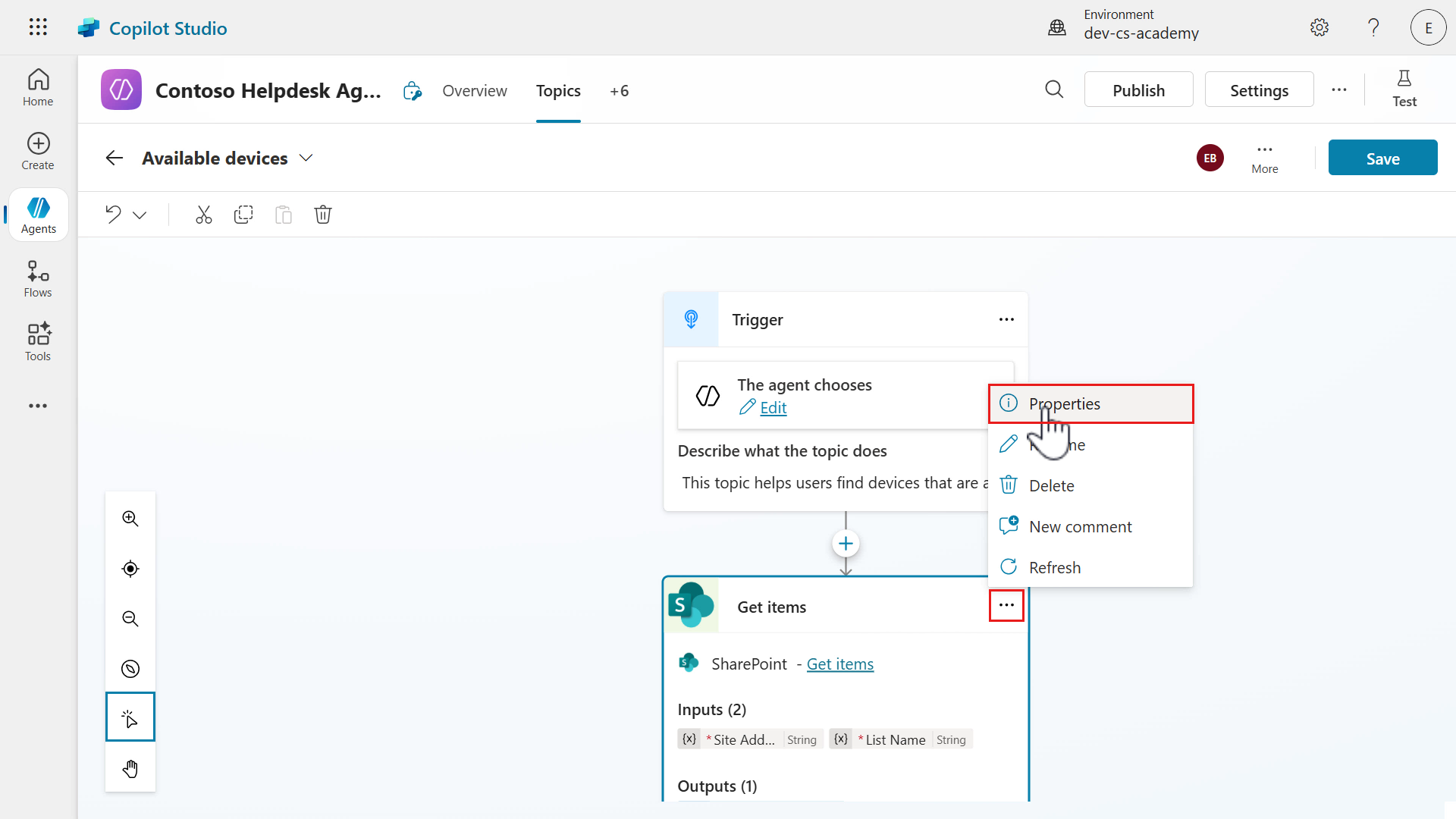Open the undo history dropdown arrow
The width and height of the screenshot is (1456, 819).
tap(140, 215)
